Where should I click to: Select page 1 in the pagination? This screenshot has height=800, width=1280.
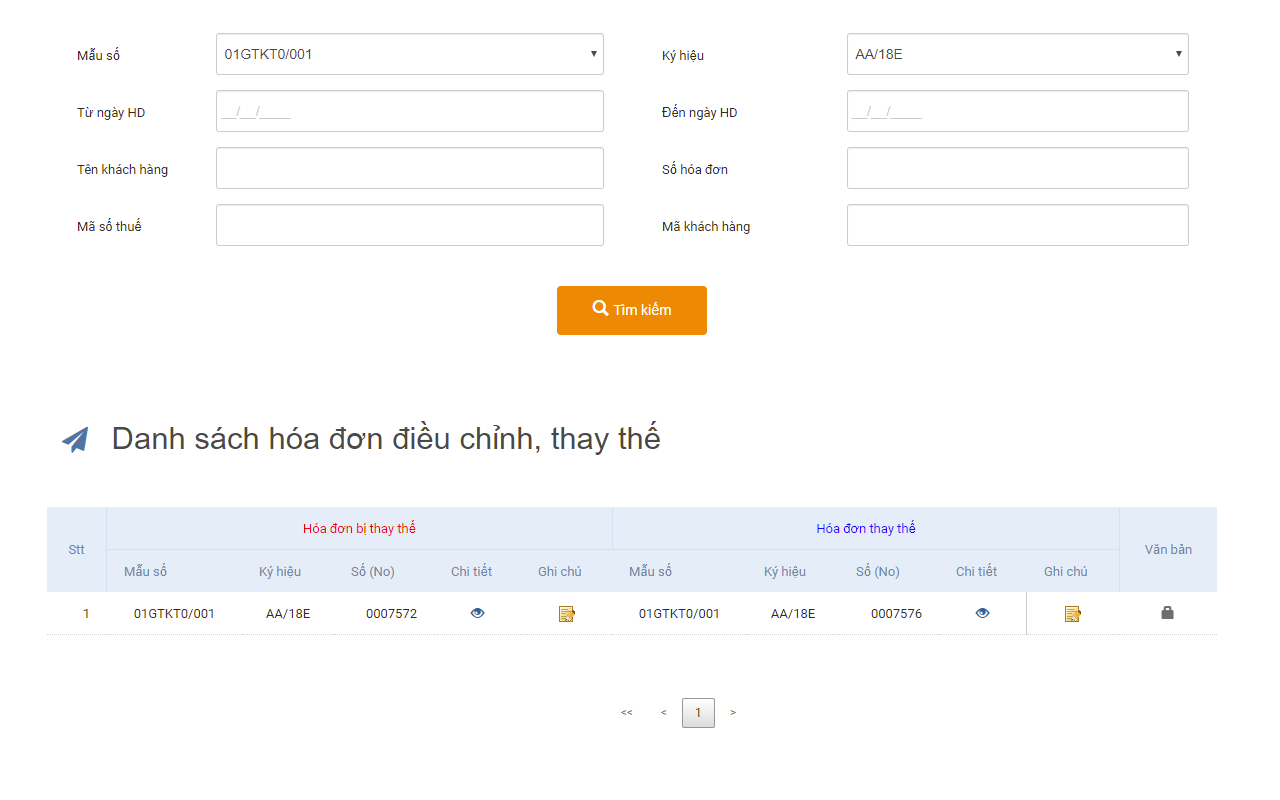click(698, 712)
